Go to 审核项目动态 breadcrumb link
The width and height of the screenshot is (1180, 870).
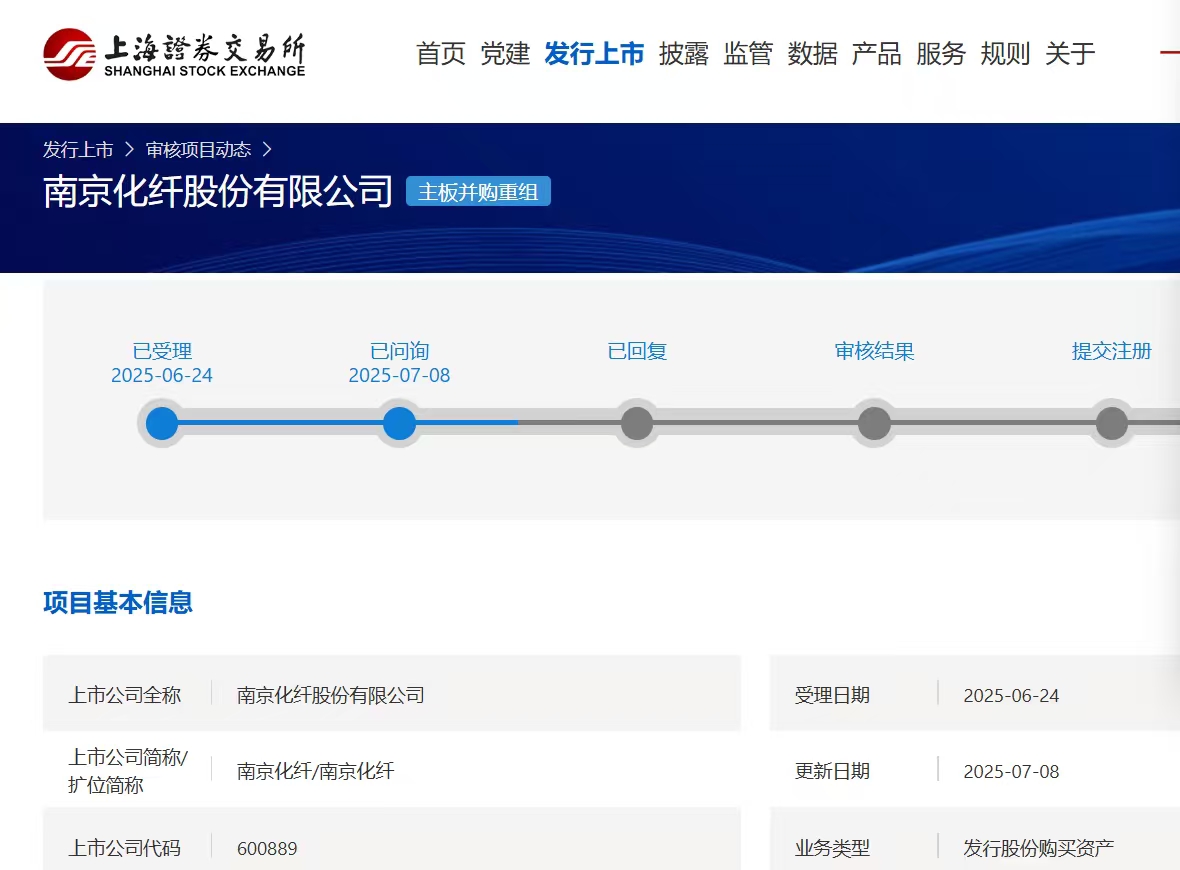(x=198, y=150)
